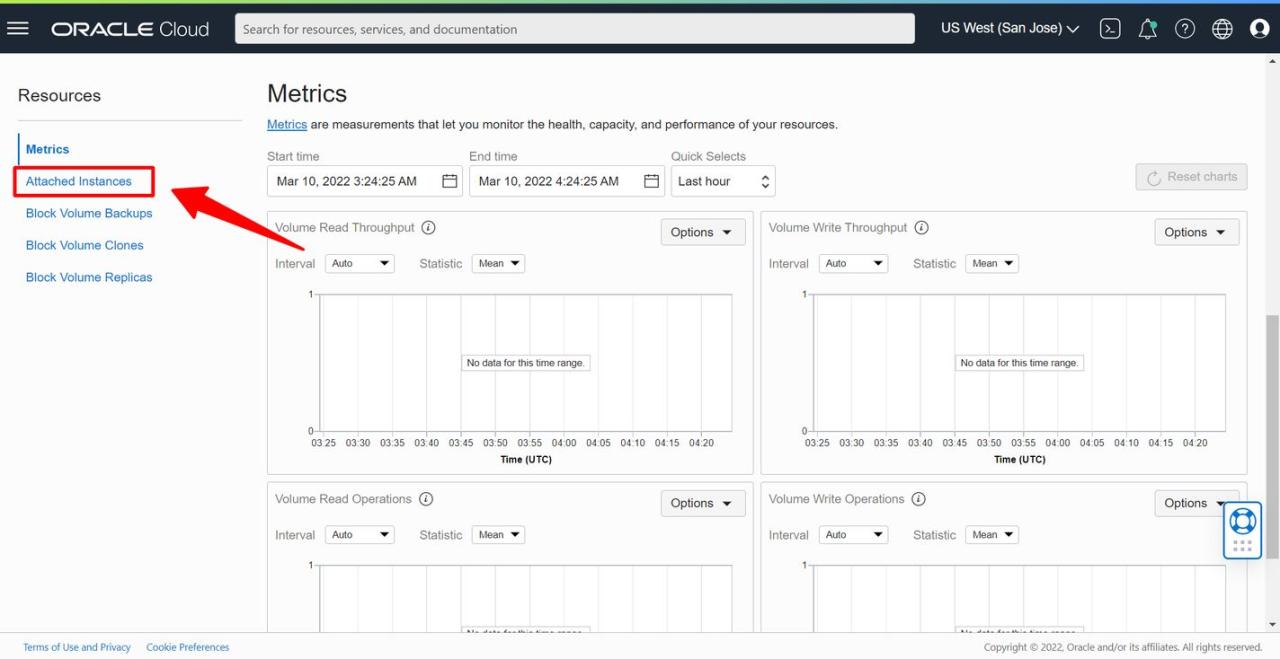Image resolution: width=1280 pixels, height=659 pixels.
Task: Click the End time date field
Action: 567,181
